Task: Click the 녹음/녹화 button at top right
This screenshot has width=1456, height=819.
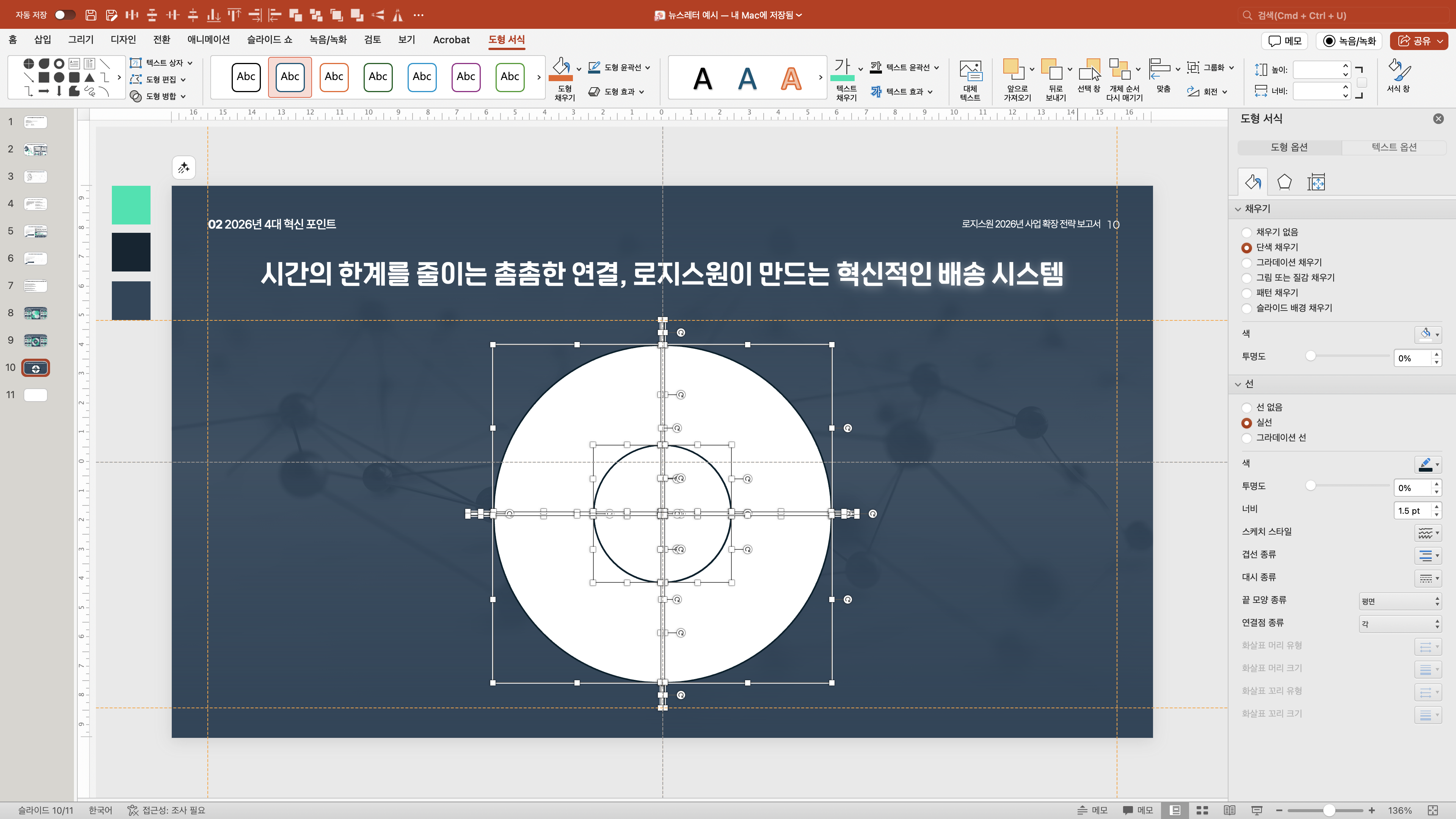Action: pyautogui.click(x=1349, y=41)
